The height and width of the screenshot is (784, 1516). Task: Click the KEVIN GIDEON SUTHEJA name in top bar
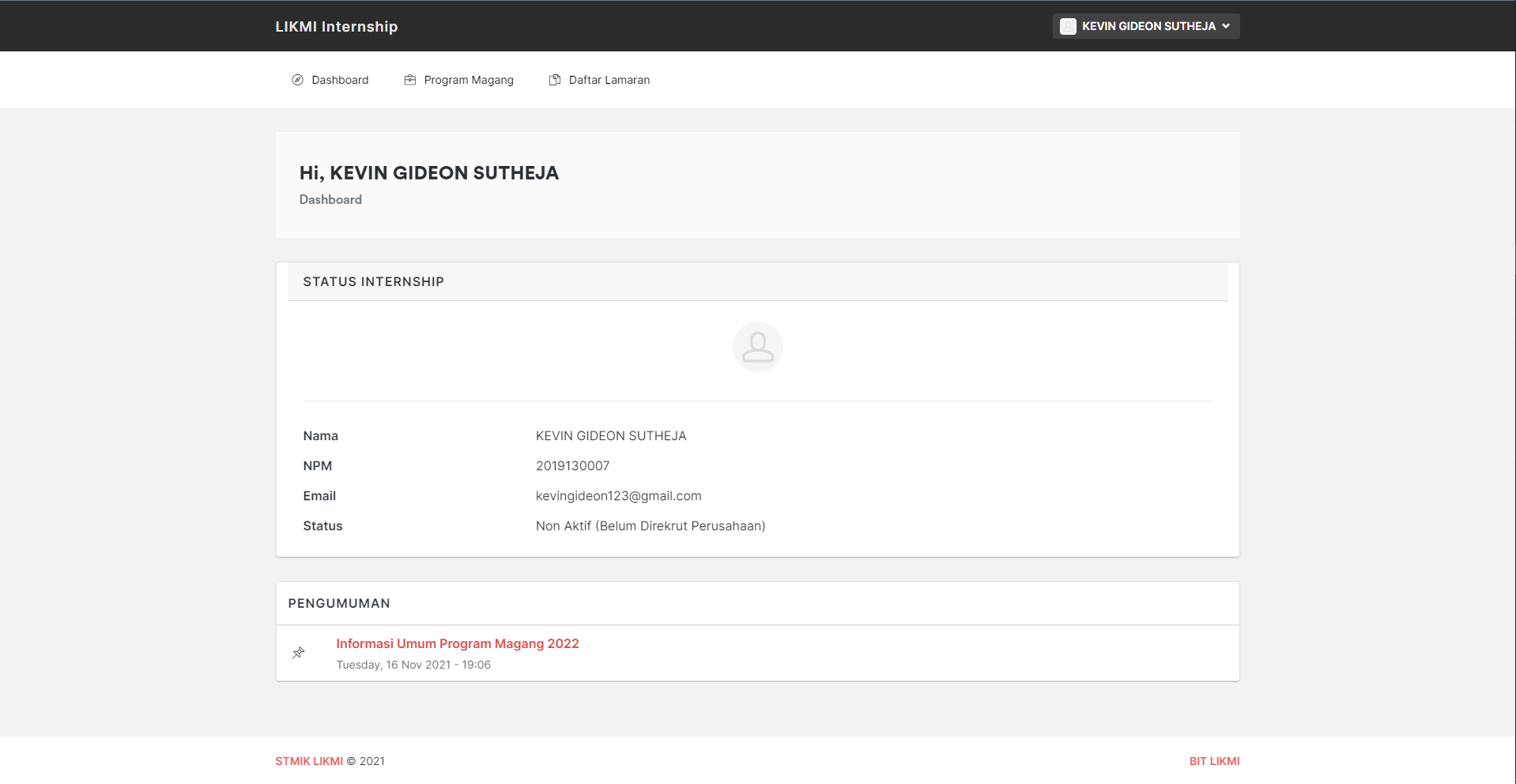[1148, 26]
